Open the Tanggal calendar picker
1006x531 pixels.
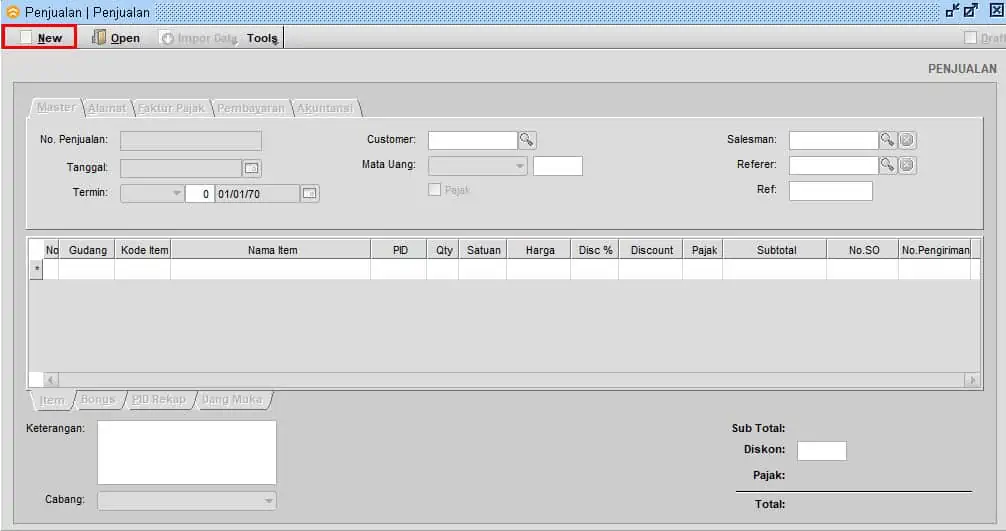point(252,168)
